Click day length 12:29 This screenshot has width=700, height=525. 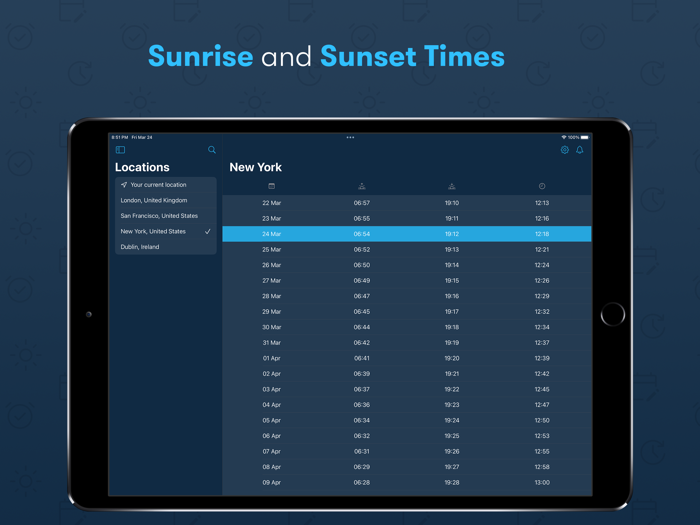pyautogui.click(x=542, y=296)
